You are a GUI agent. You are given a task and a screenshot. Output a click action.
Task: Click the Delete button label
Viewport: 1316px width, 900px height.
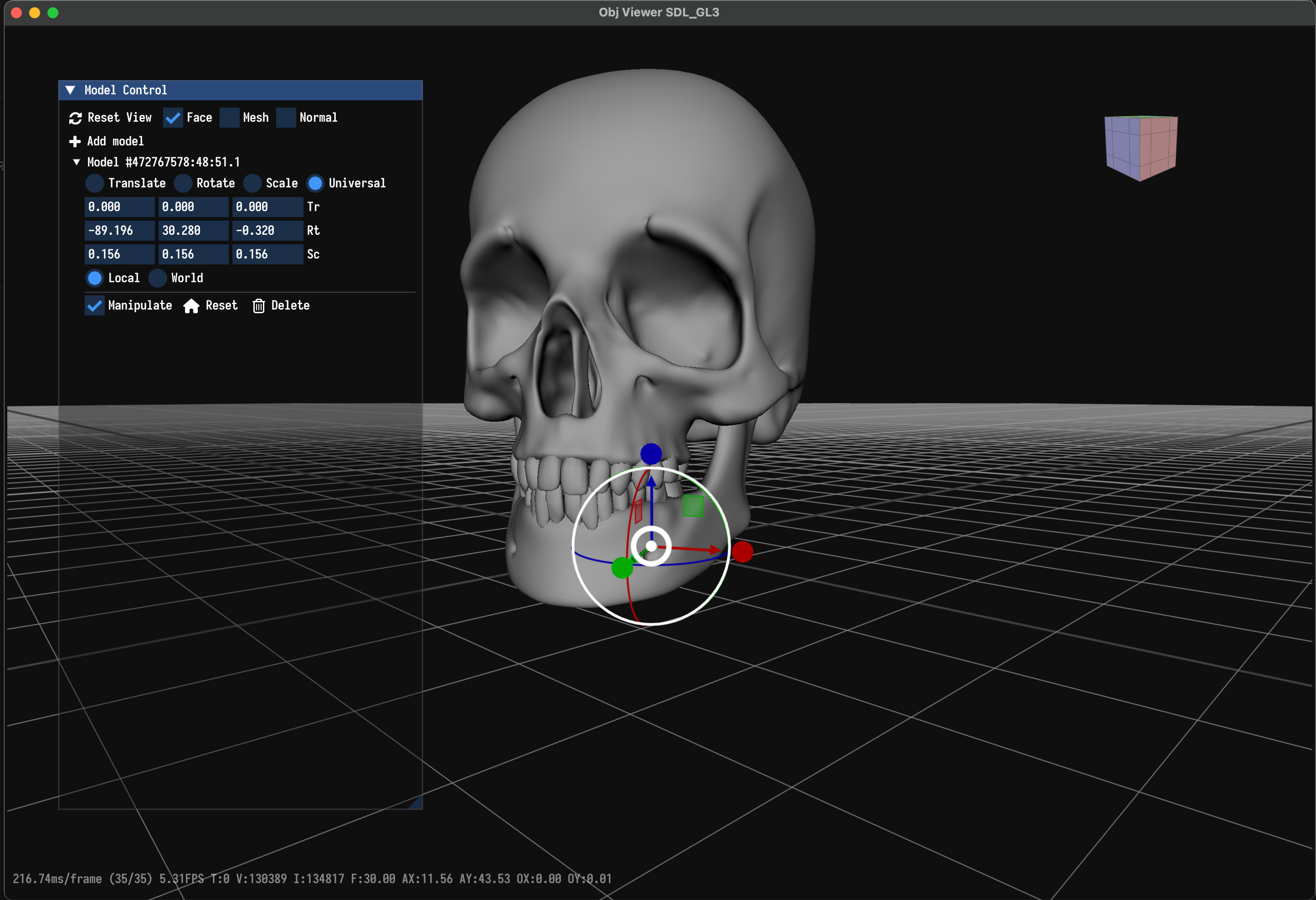pyautogui.click(x=290, y=305)
